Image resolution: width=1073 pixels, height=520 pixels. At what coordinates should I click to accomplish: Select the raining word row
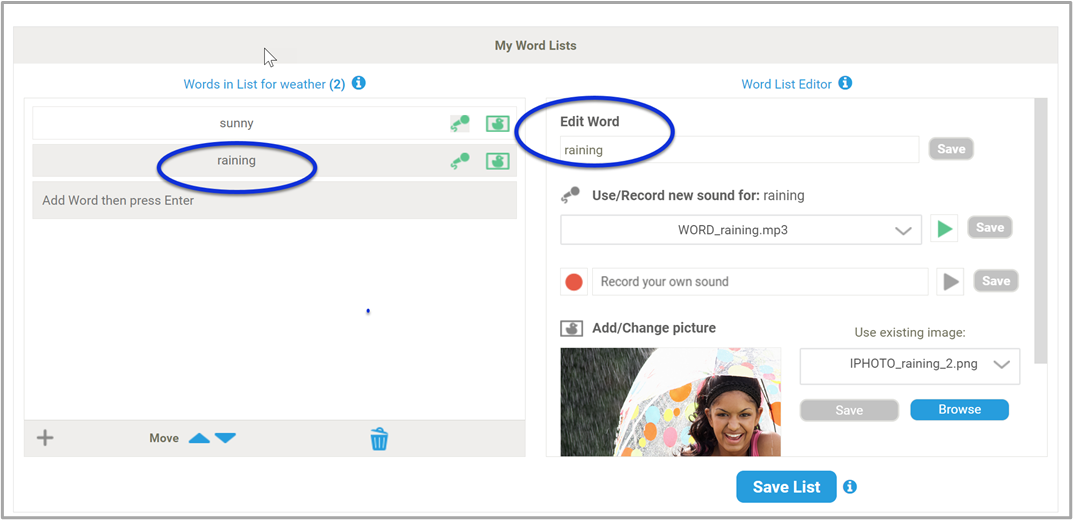[274, 161]
